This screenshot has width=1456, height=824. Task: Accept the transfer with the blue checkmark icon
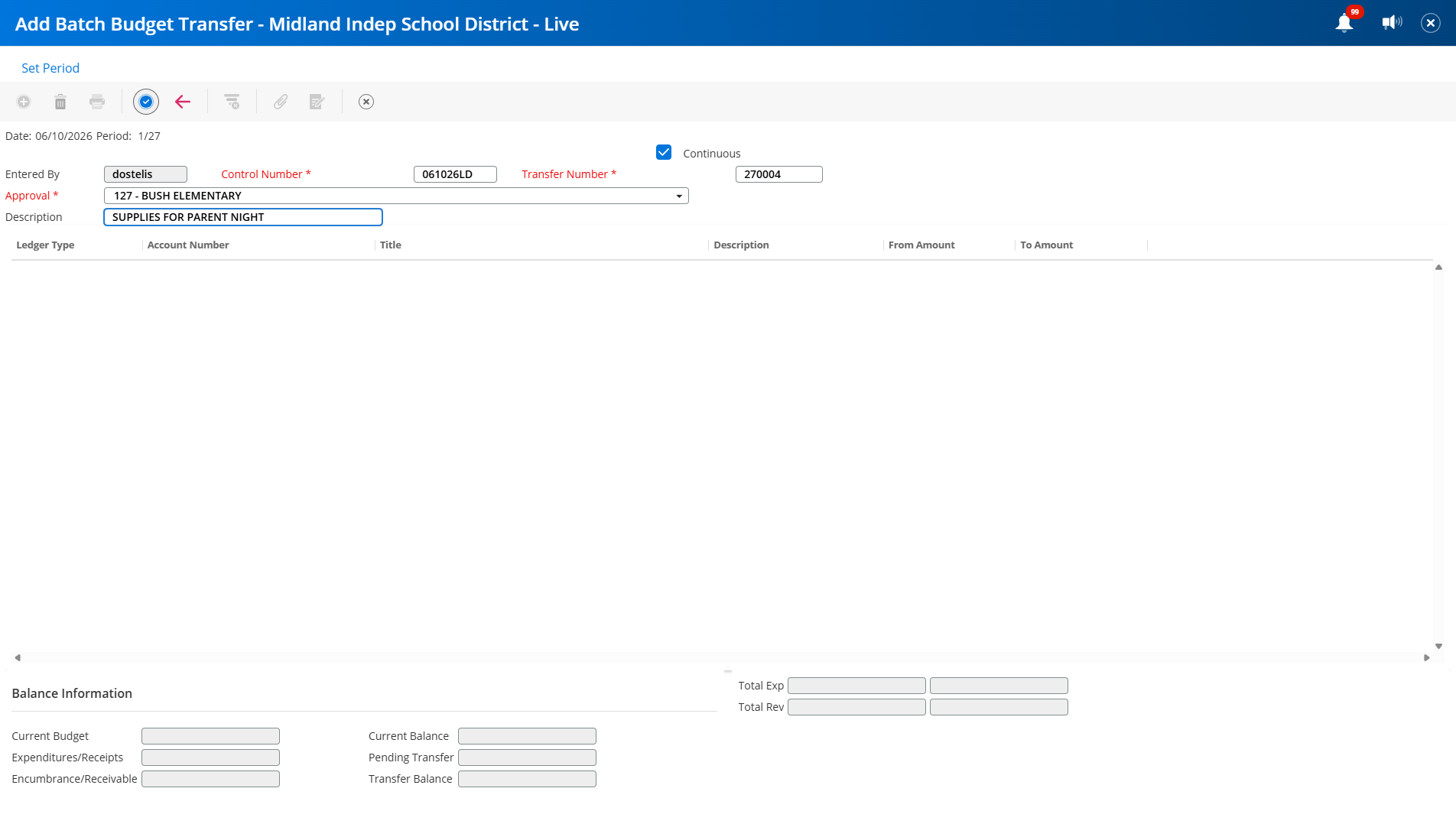click(146, 102)
